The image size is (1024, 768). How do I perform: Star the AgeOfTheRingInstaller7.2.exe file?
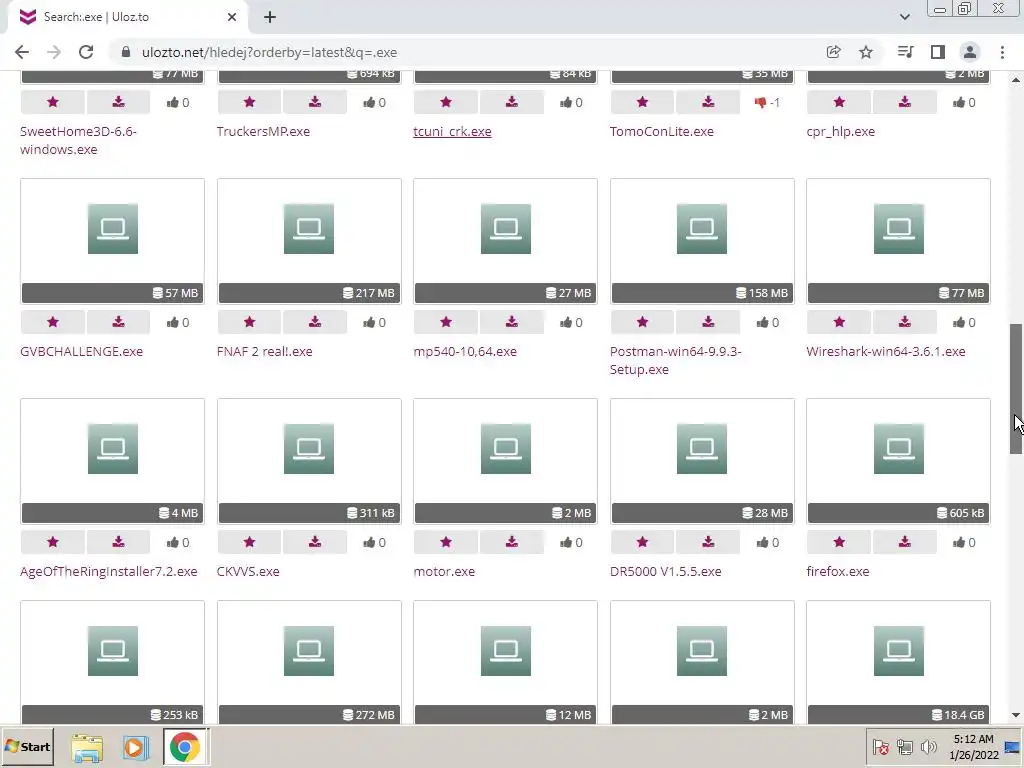(53, 542)
